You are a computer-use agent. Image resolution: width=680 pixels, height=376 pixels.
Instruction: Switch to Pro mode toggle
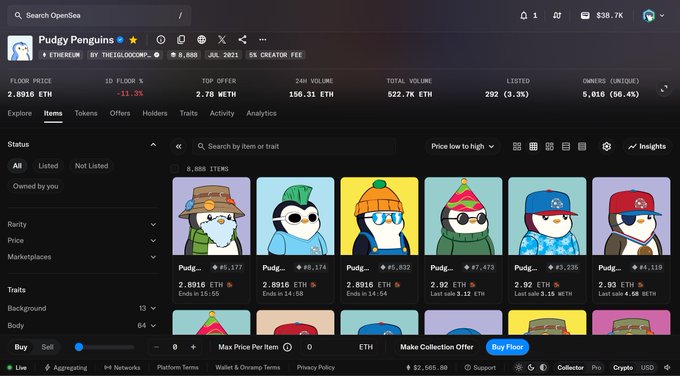[x=596, y=367]
